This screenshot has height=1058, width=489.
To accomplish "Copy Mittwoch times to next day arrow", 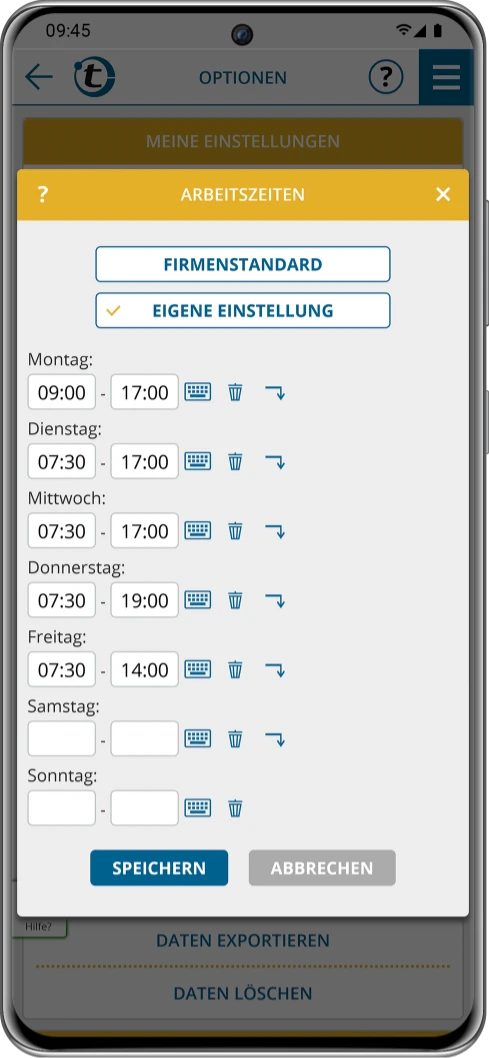I will tap(275, 531).
